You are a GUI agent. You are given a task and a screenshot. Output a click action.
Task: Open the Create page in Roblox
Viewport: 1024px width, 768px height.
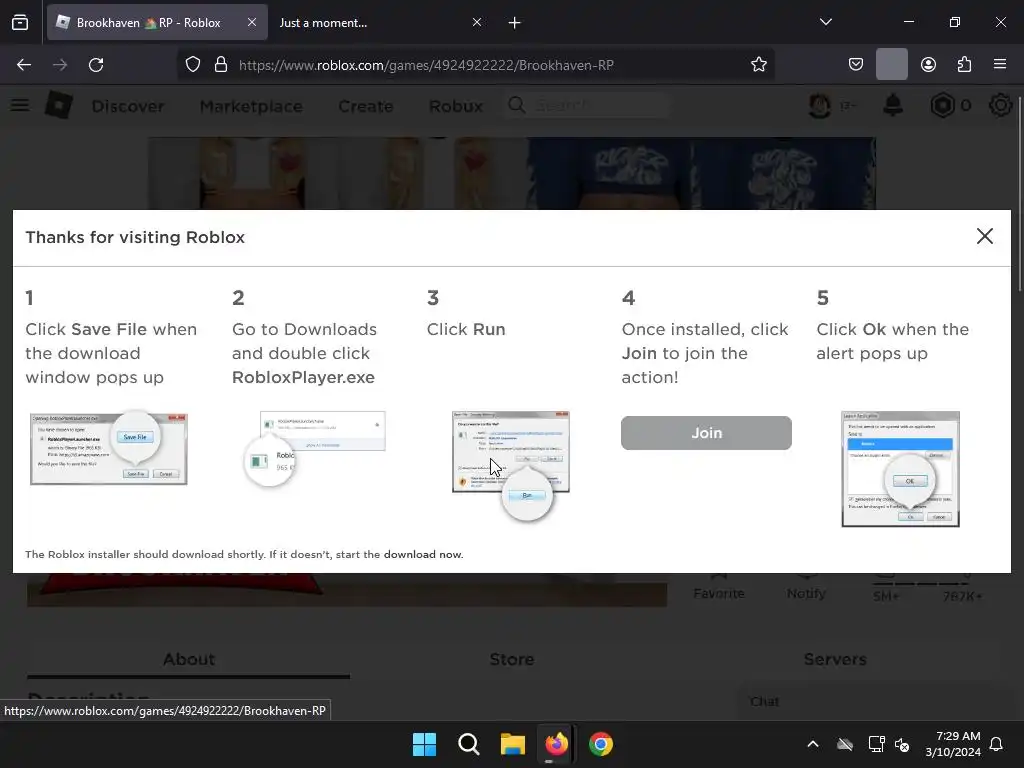click(x=366, y=106)
